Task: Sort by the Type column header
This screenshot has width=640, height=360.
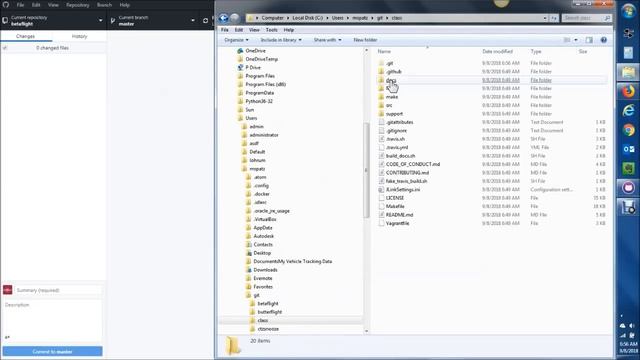Action: coord(536,51)
